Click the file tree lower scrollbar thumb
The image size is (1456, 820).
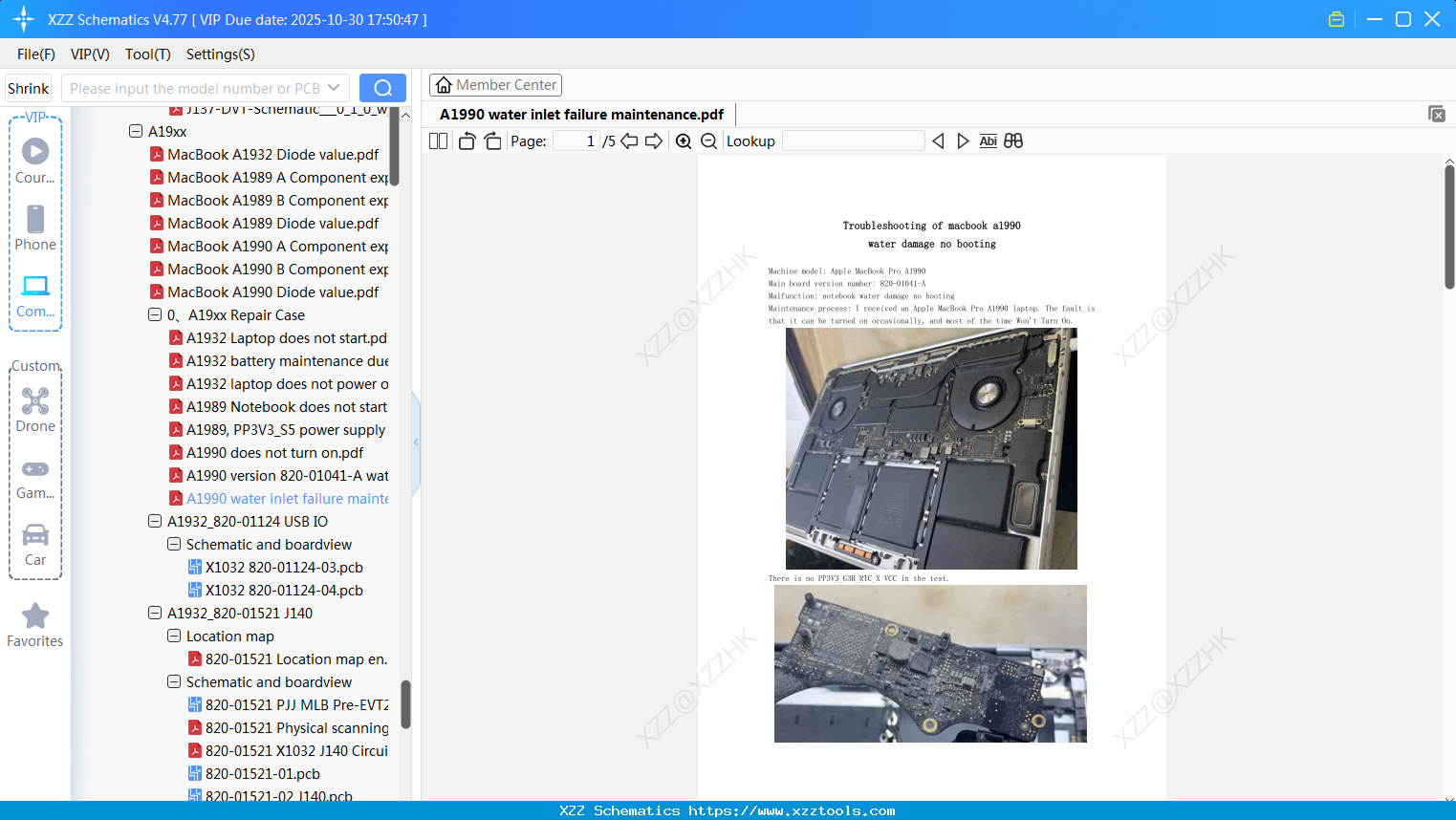pos(405,704)
